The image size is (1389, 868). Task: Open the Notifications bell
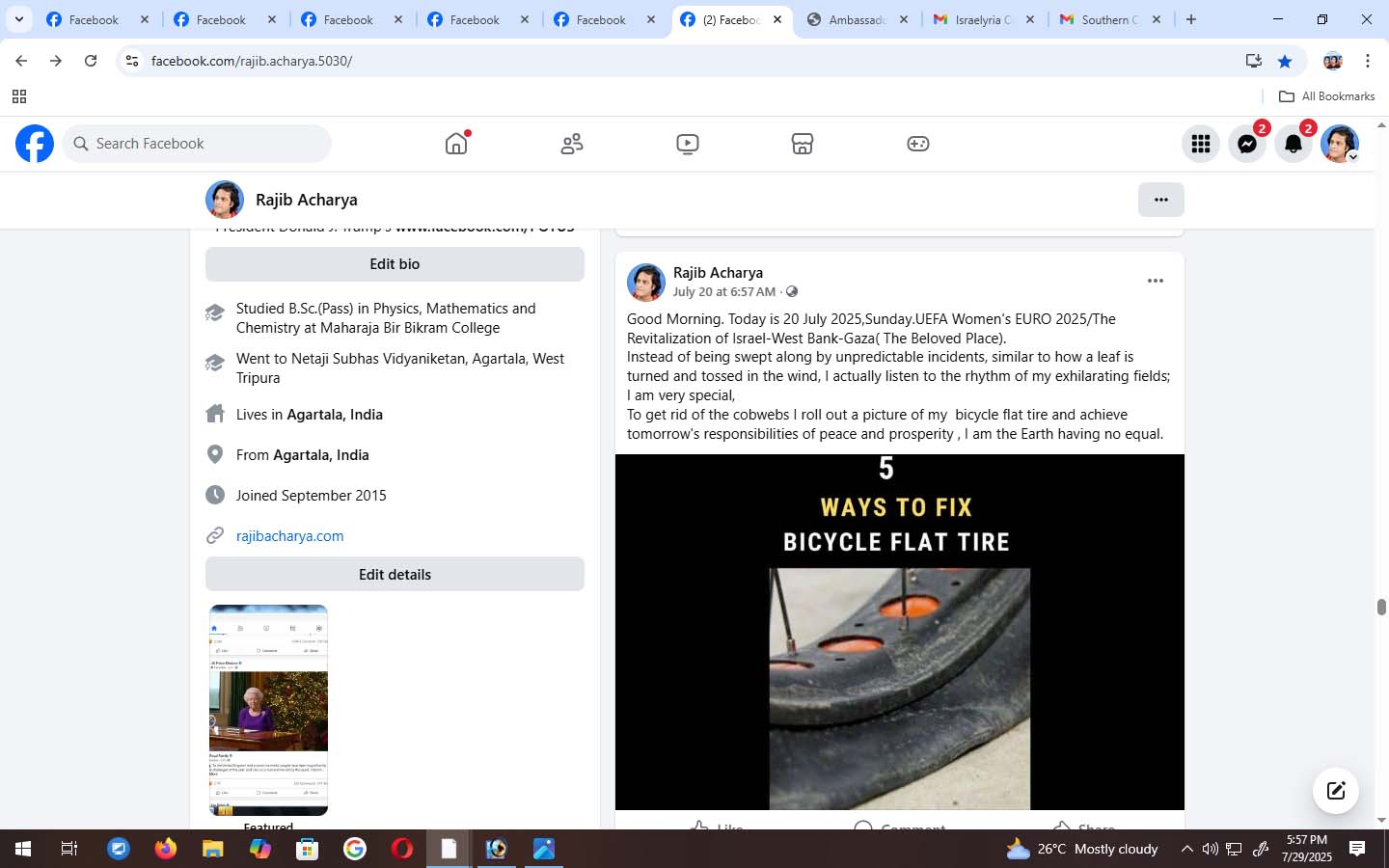1294,144
